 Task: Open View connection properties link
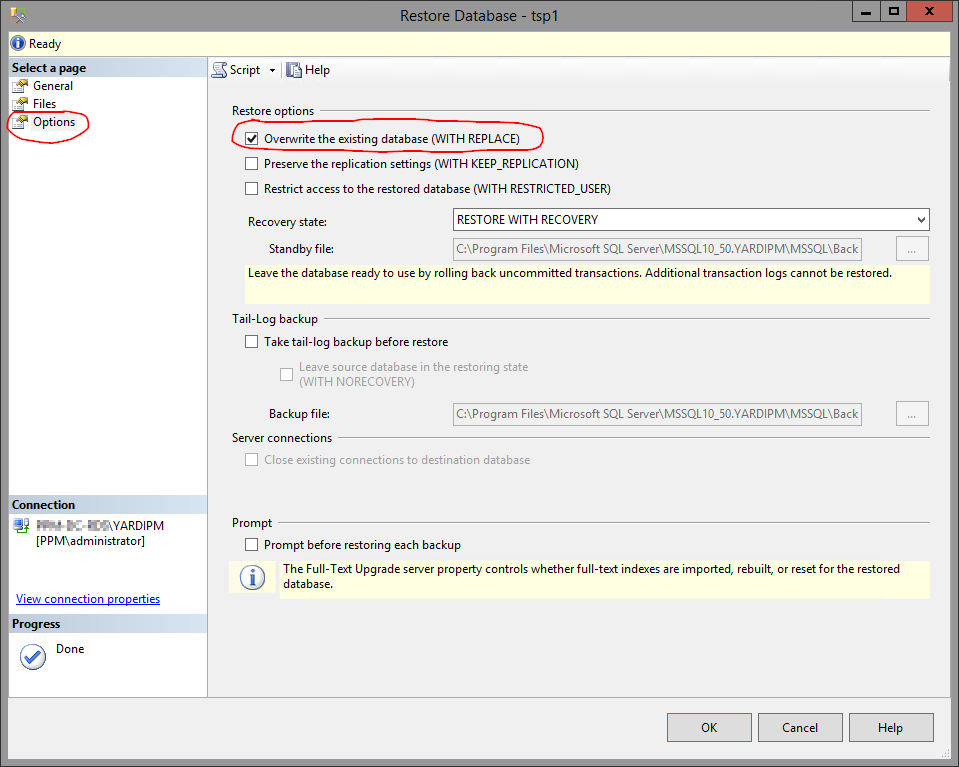[88, 599]
